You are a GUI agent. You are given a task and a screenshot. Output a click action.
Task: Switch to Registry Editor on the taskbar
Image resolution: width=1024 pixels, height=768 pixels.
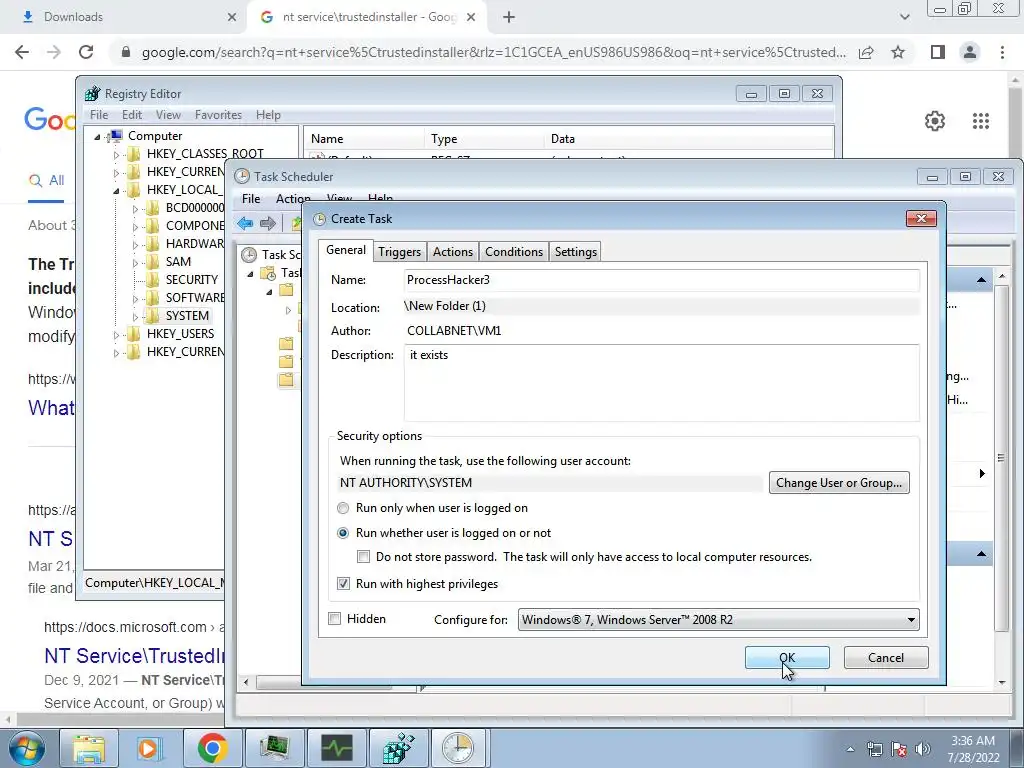coord(398,748)
